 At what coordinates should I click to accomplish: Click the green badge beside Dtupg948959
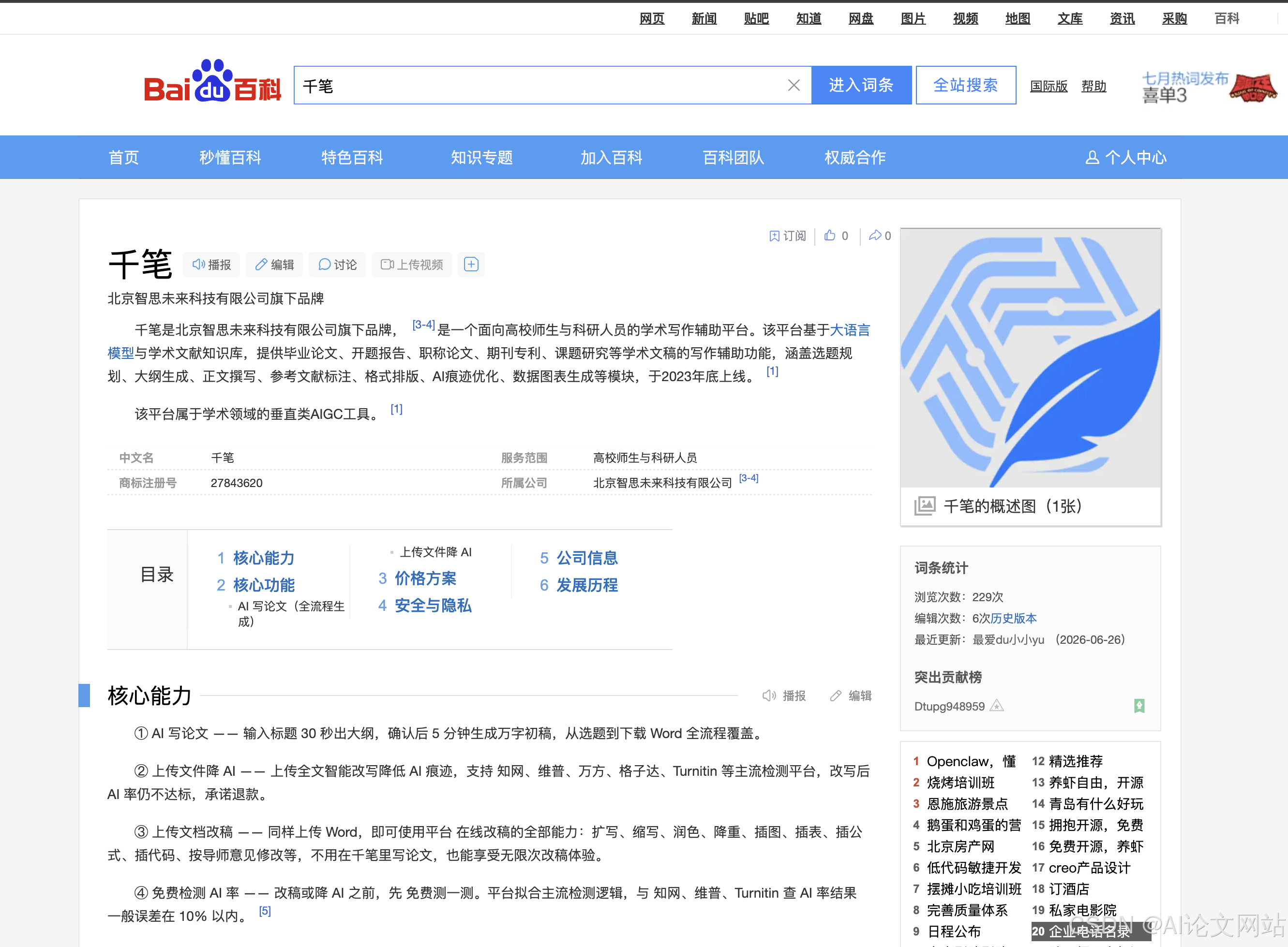(x=1139, y=706)
